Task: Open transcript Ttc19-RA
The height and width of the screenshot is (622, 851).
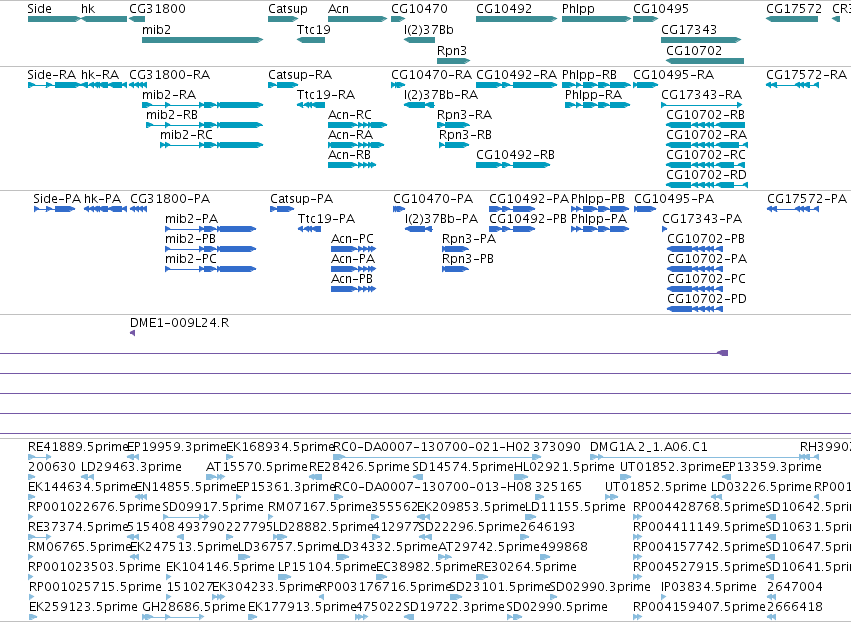Action: click(x=311, y=105)
